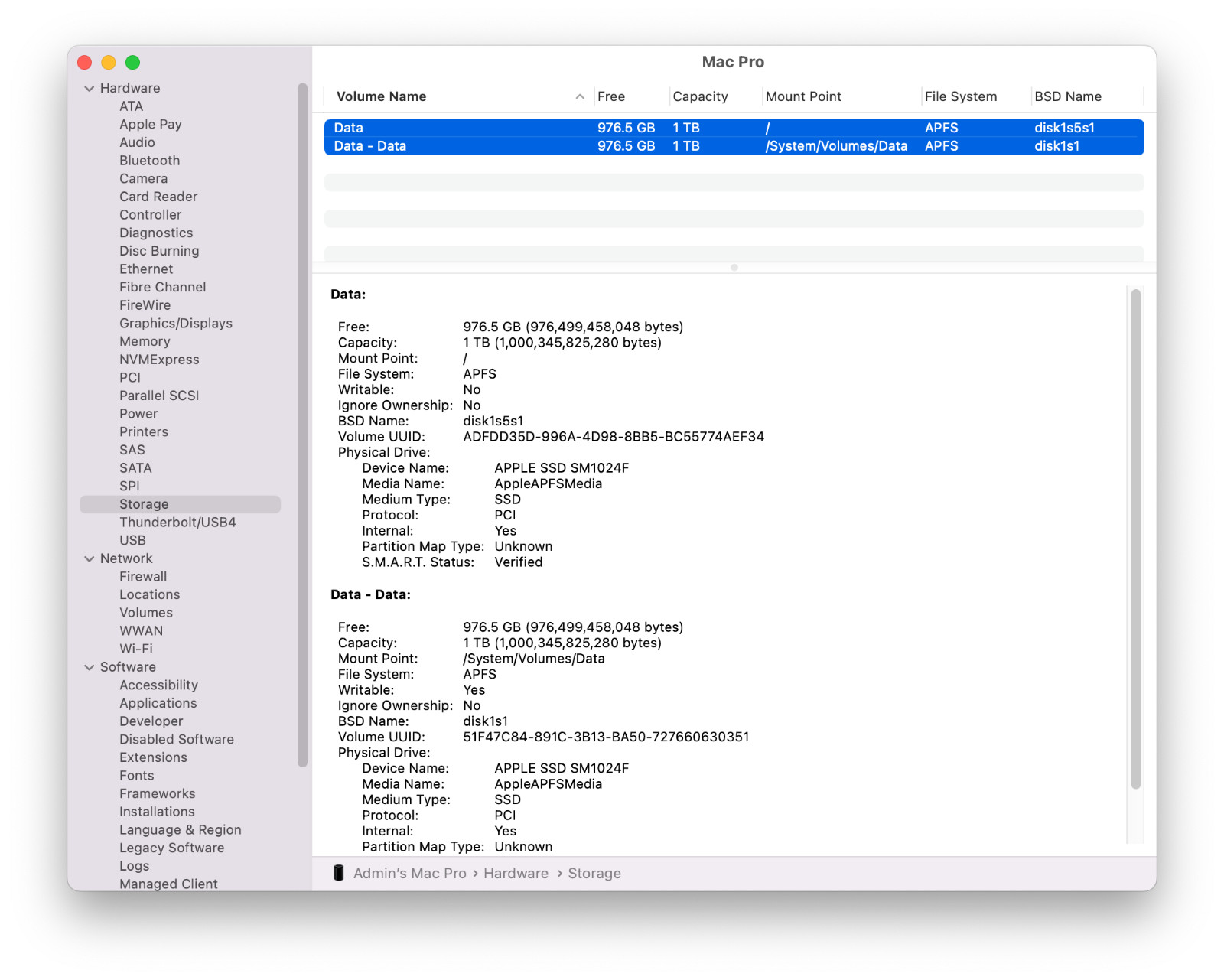
Task: Click the red close window button
Action: pos(85,63)
